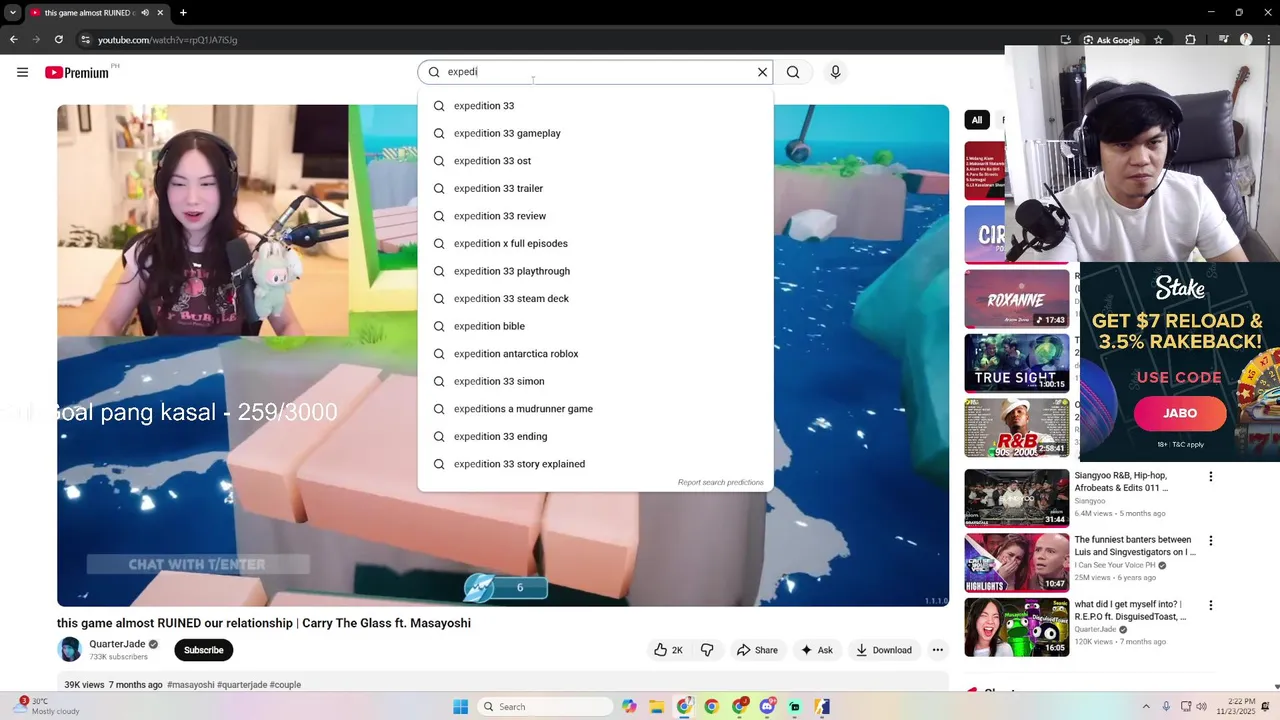
Task: Select suggestion 'expedition 33 gameplay'
Action: tap(595, 133)
